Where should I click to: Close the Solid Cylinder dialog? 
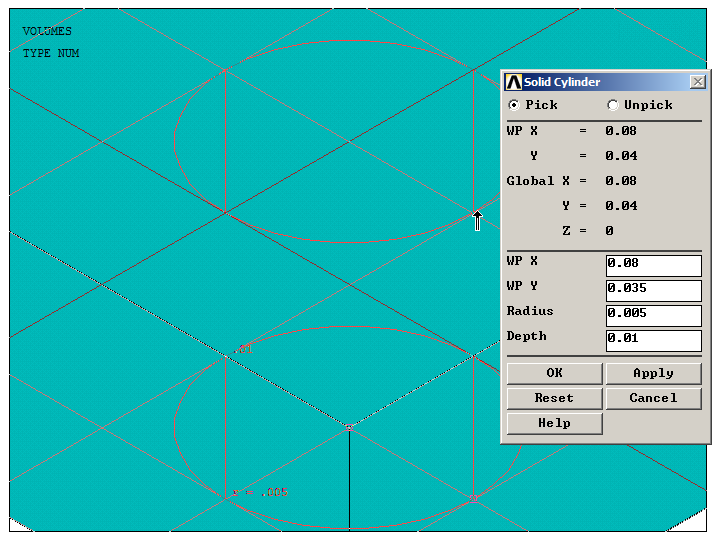(697, 82)
